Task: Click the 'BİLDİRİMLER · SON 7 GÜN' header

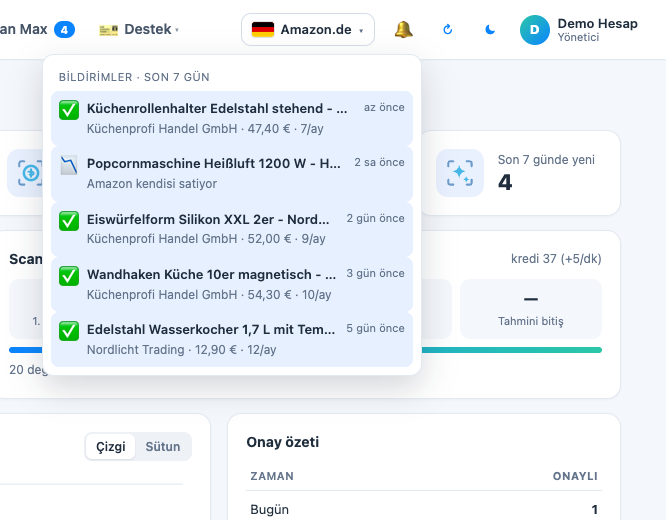Action: [134, 77]
